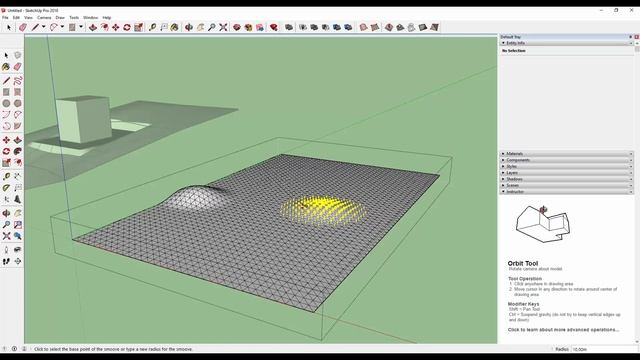
Task: Select the Sandbox Smoove tool
Action: click(x=389, y=27)
